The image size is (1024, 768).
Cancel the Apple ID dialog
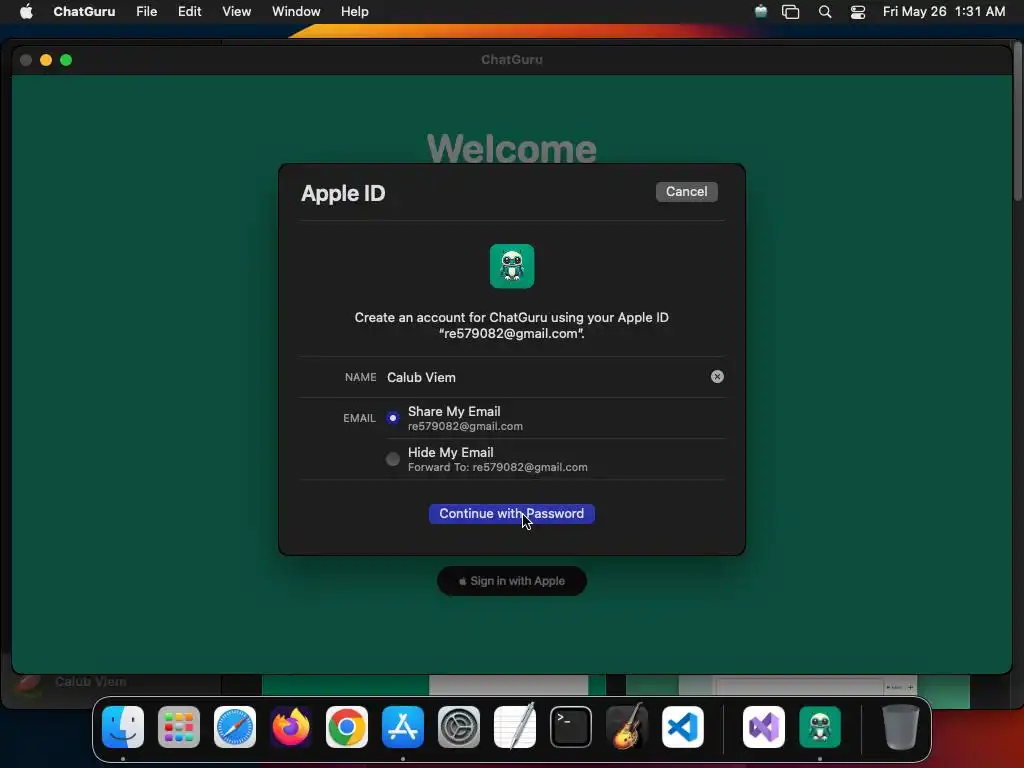click(x=686, y=191)
